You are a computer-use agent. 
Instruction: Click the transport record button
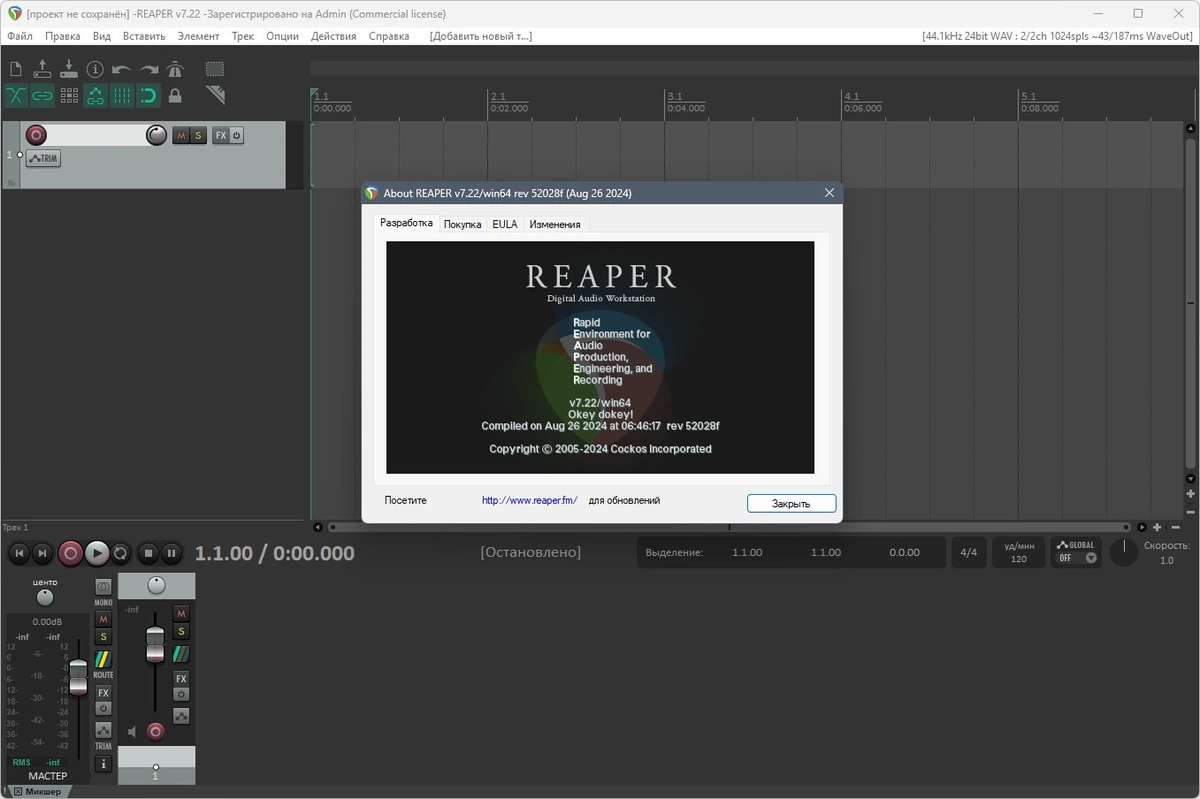click(70, 552)
